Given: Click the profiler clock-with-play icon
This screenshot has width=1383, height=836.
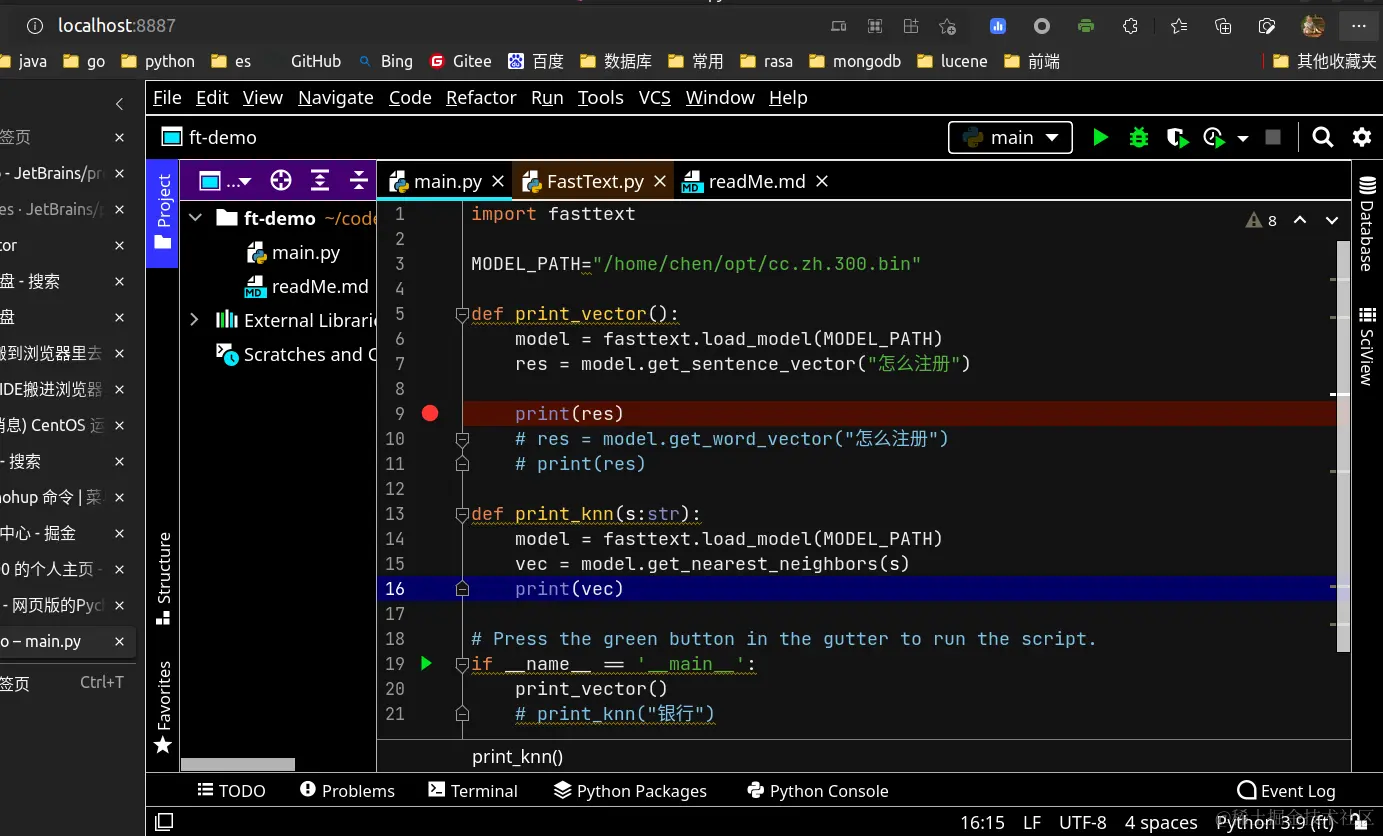Looking at the screenshot, I should 1214,138.
